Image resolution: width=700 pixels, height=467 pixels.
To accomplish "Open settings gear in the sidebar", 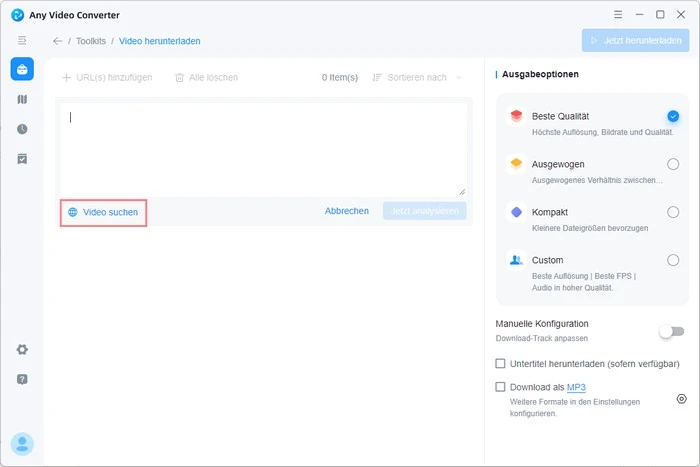I will coord(22,349).
